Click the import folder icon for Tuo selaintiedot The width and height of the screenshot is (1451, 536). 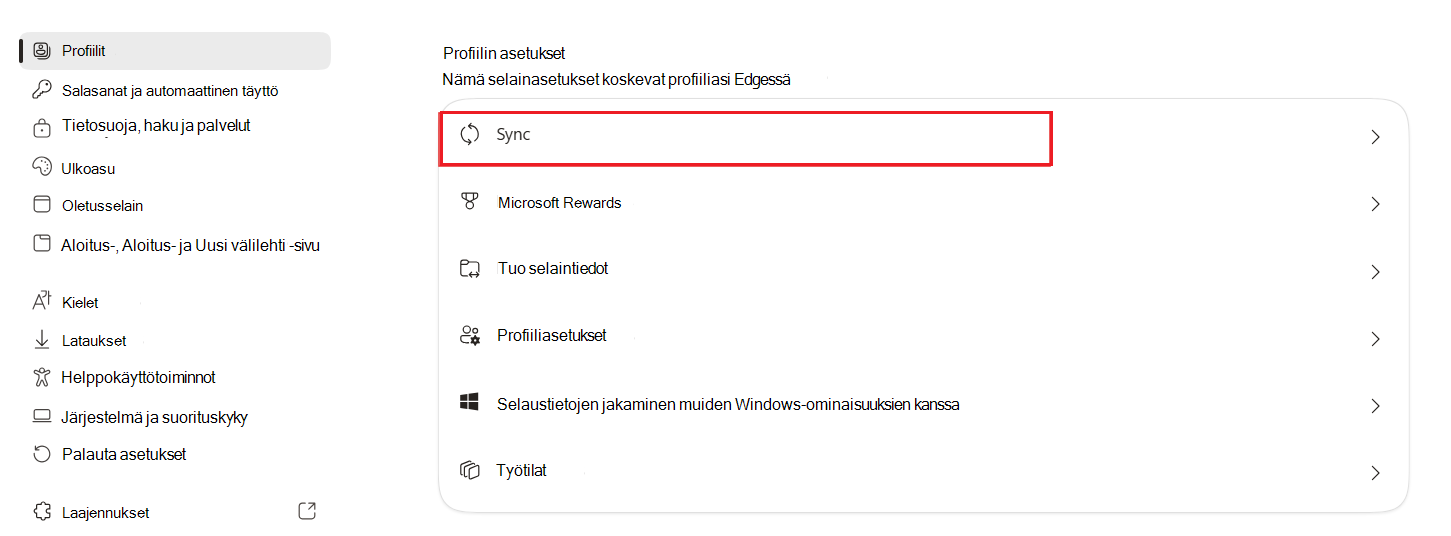pyautogui.click(x=470, y=269)
